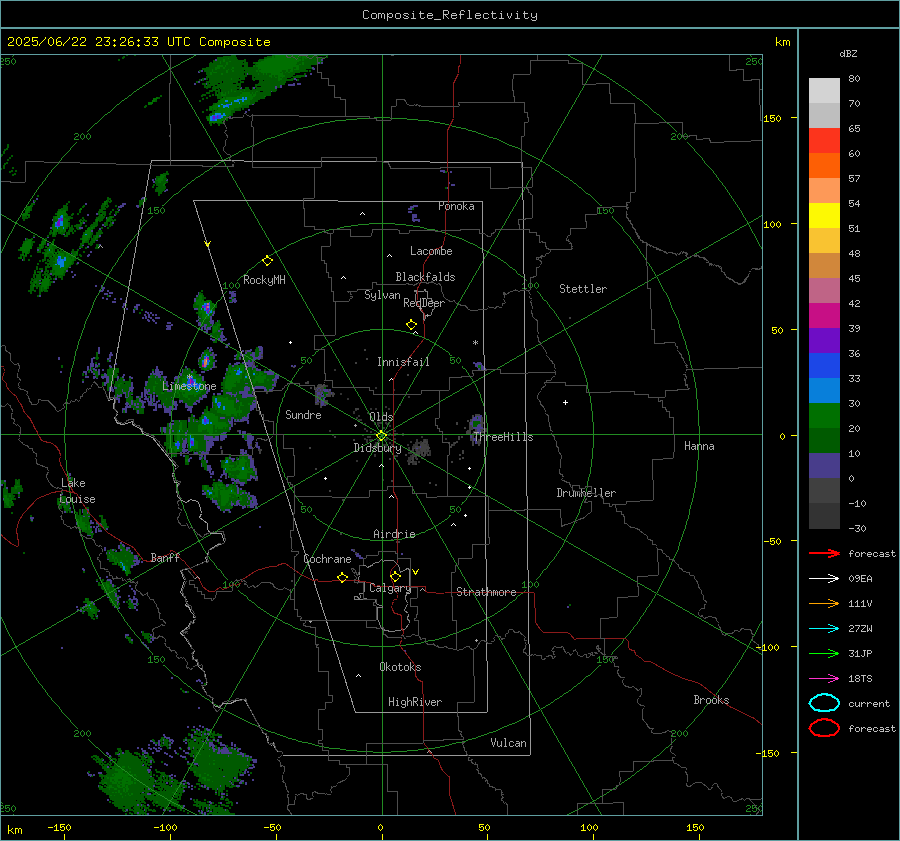
Task: Click the Stettler town label
Action: (583, 289)
